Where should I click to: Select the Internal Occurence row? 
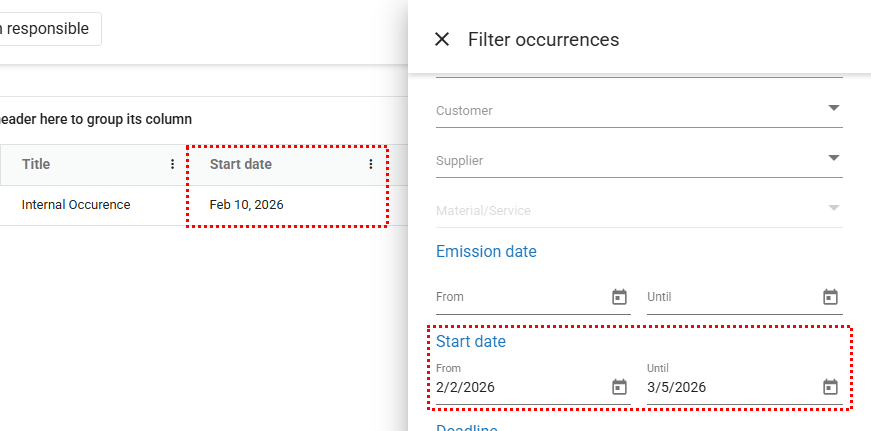(76, 205)
